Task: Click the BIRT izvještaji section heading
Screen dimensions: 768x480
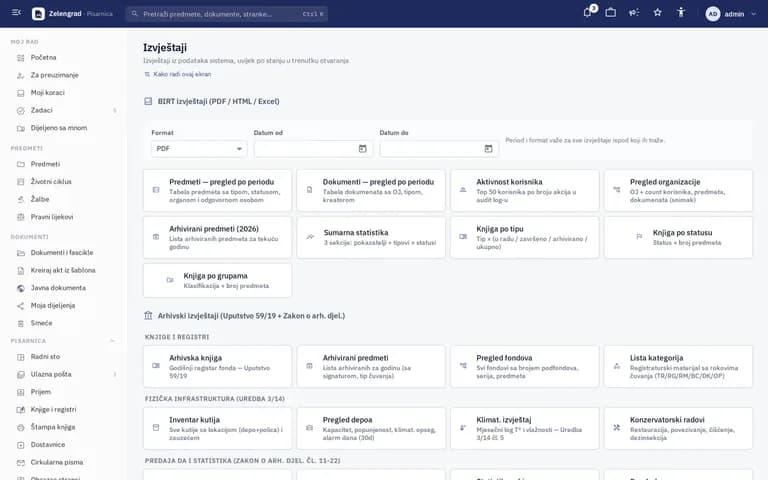Action: point(218,101)
